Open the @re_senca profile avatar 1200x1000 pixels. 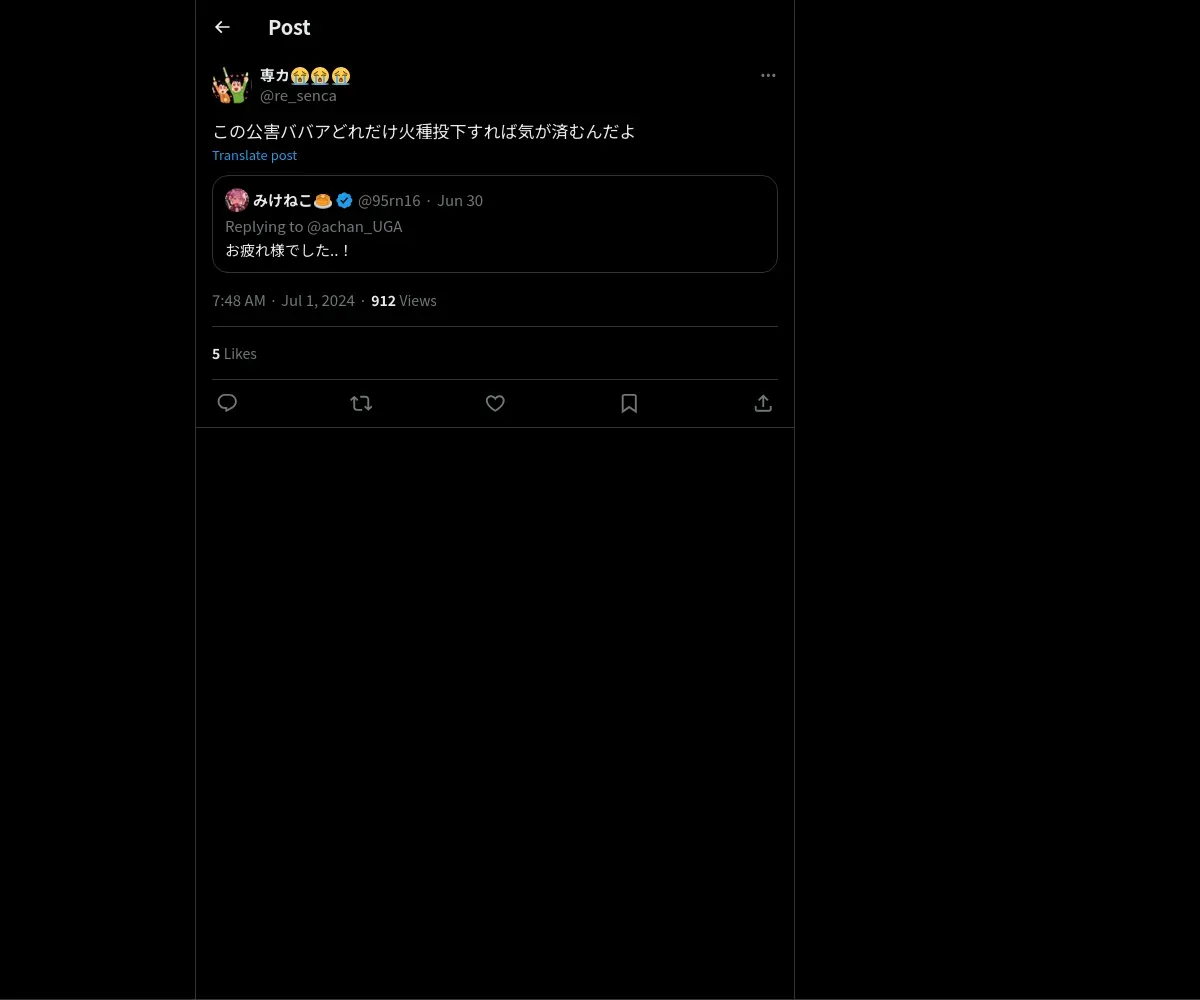click(231, 85)
